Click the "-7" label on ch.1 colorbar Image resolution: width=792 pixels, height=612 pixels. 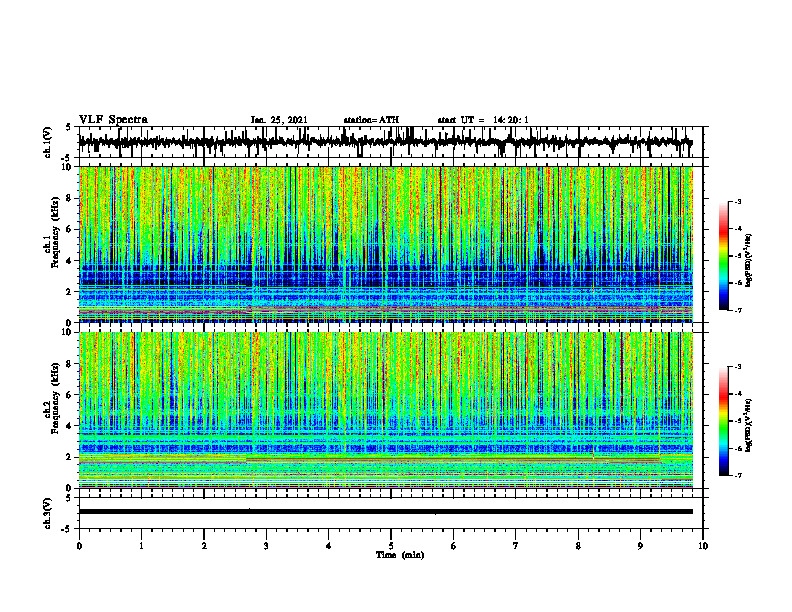pos(738,311)
